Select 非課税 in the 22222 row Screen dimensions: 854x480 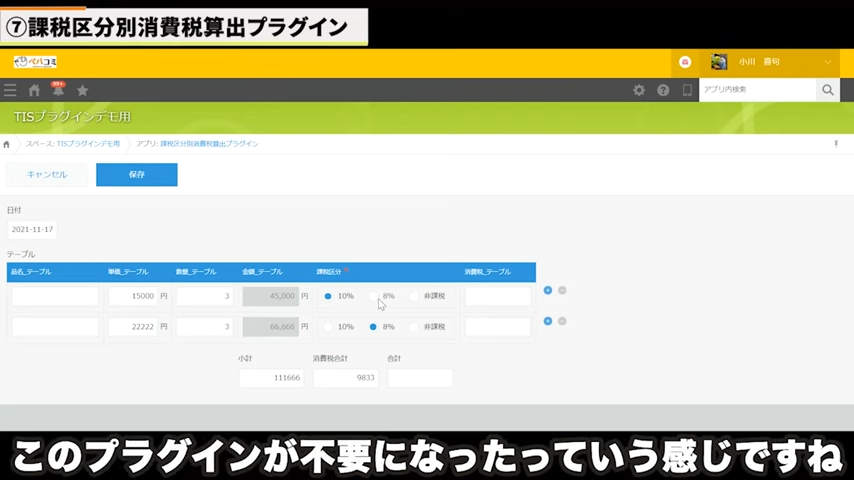[414, 327]
